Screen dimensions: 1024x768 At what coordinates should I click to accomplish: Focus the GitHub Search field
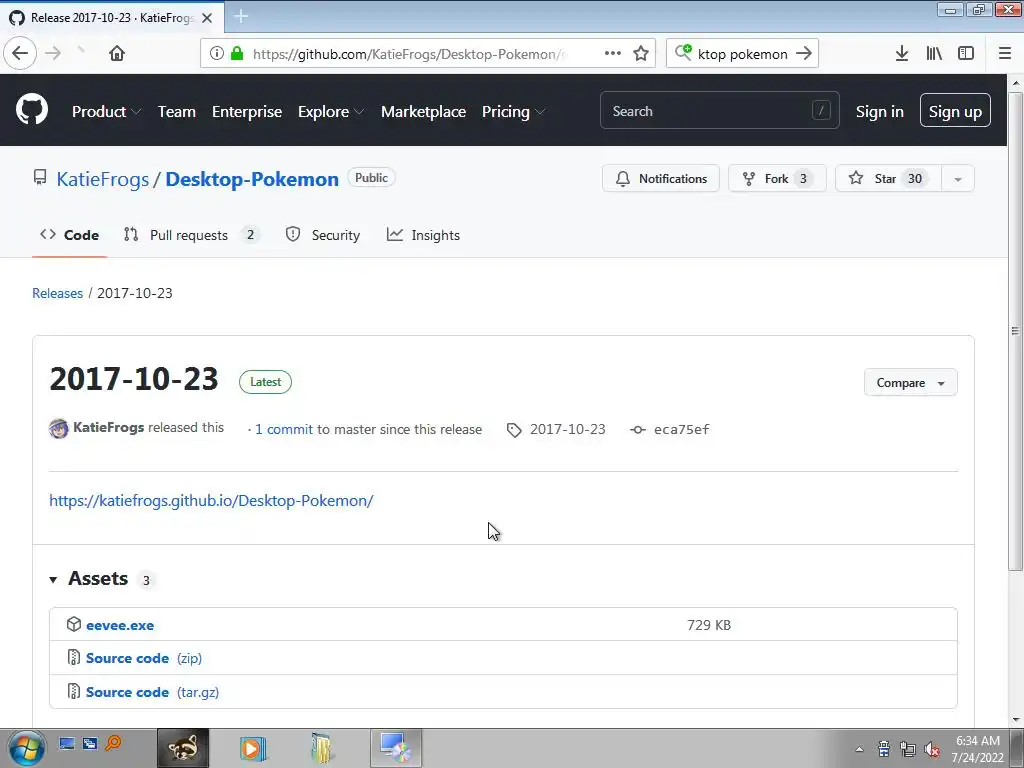[x=719, y=110]
